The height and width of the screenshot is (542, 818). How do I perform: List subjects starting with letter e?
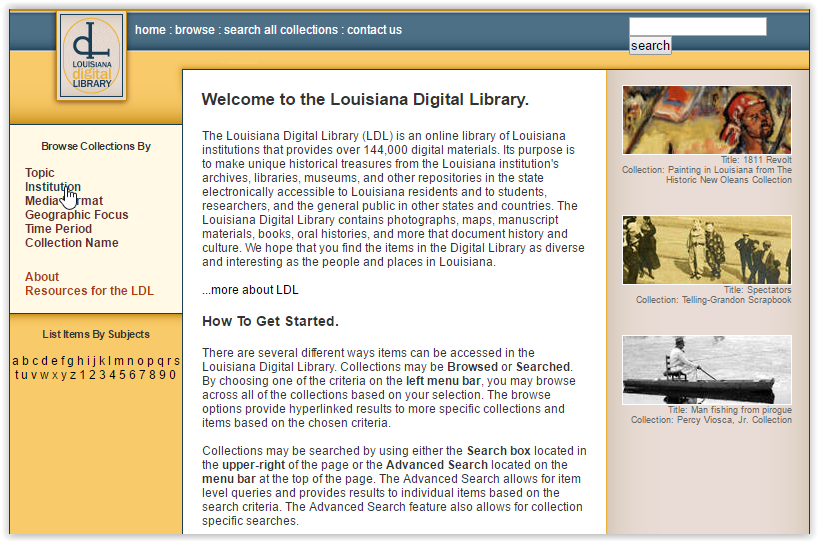pos(54,361)
